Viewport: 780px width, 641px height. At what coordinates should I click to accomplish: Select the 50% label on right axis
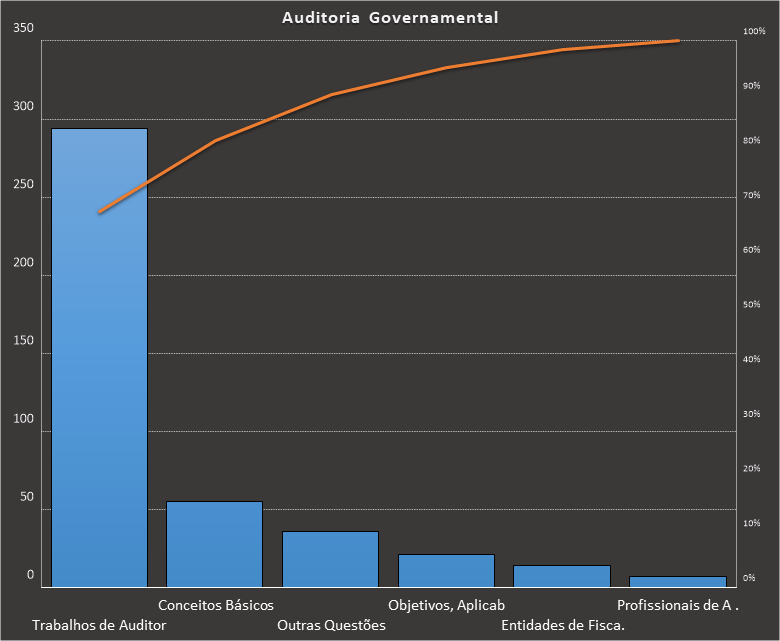[750, 305]
